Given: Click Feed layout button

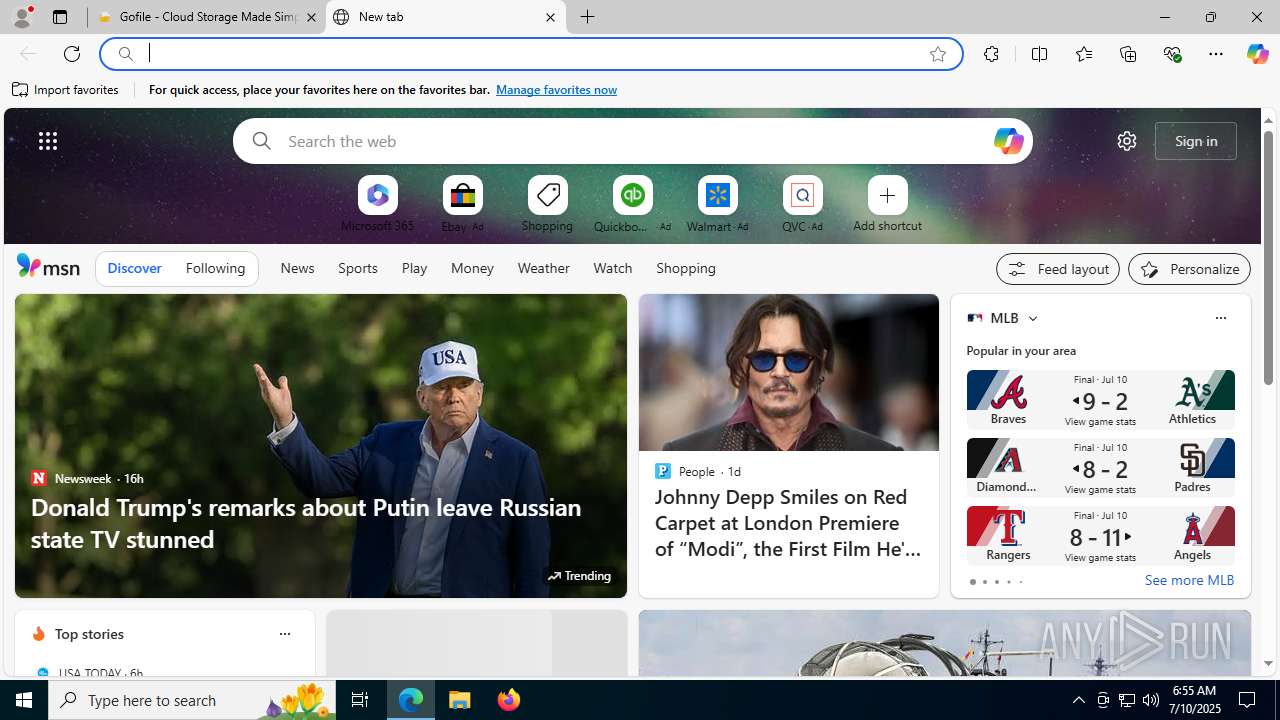Looking at the screenshot, I should 1058,269.
